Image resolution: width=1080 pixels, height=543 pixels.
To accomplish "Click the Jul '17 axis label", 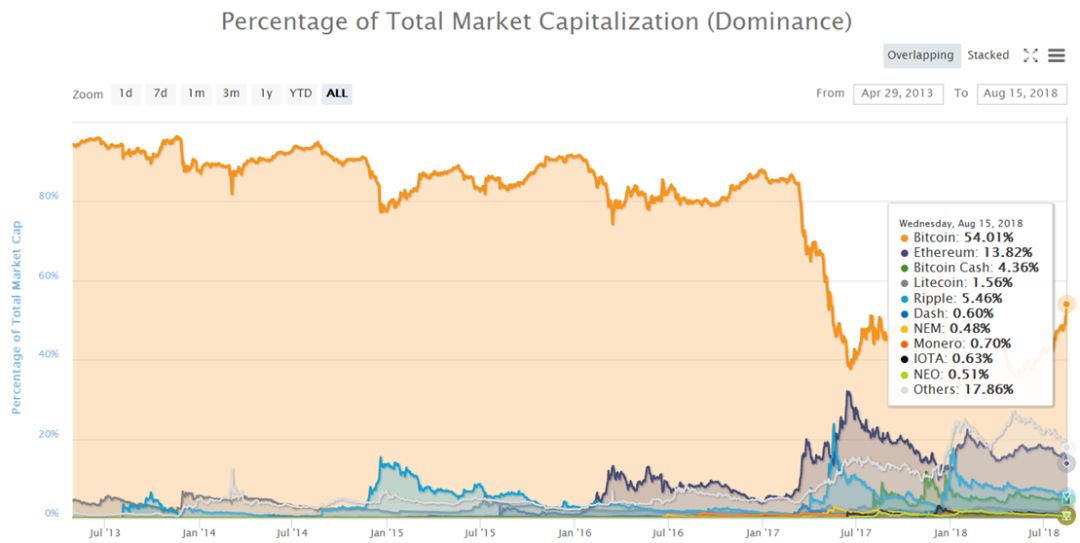I will point(854,533).
